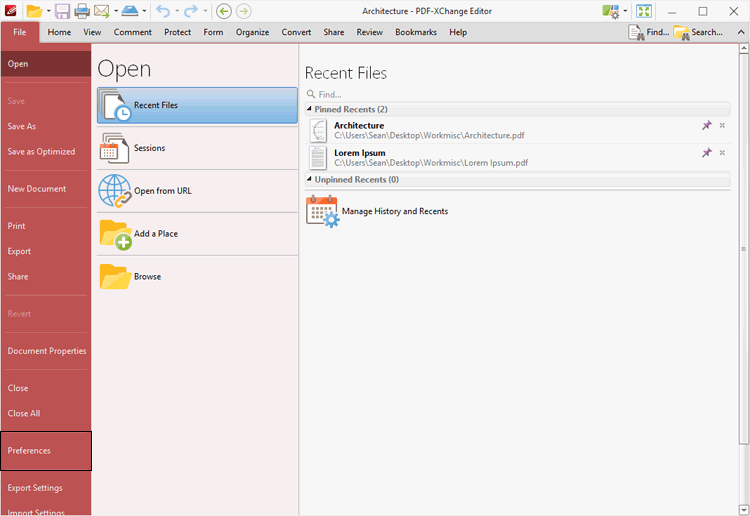Click the Scan icon in quick toolbar

131,11
